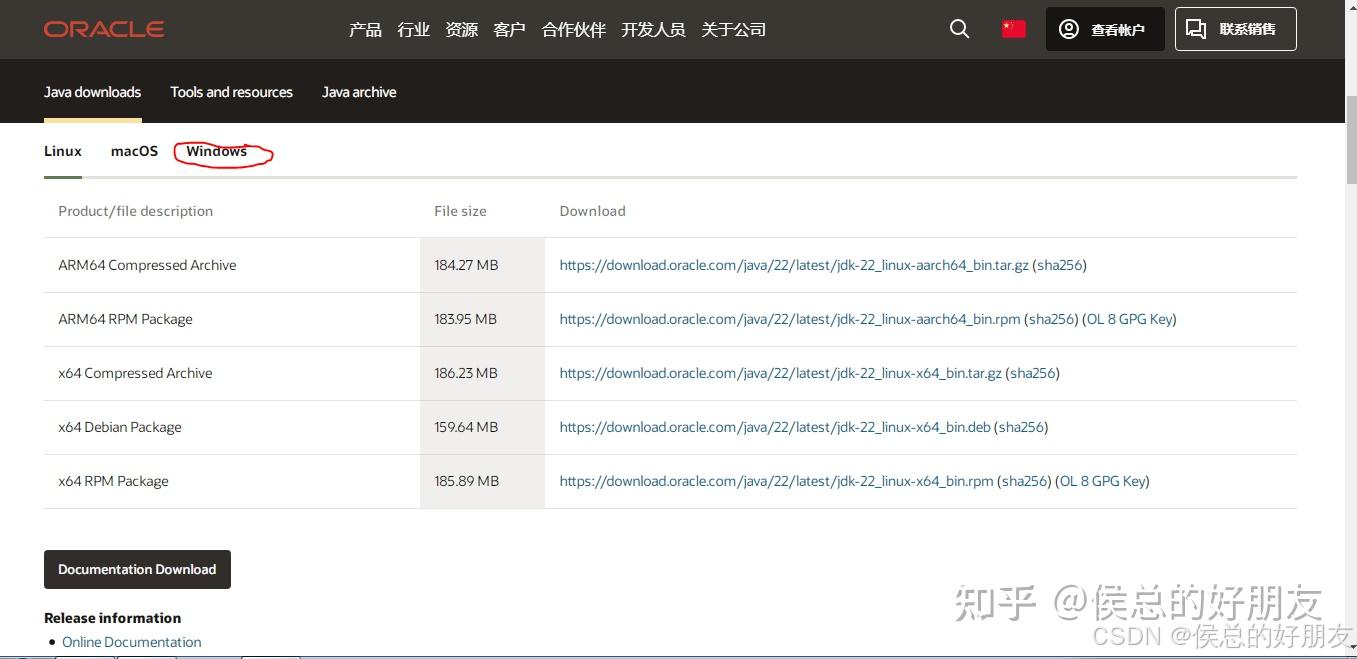Select the macOS platform tab
The height and width of the screenshot is (659, 1357).
[x=134, y=151]
